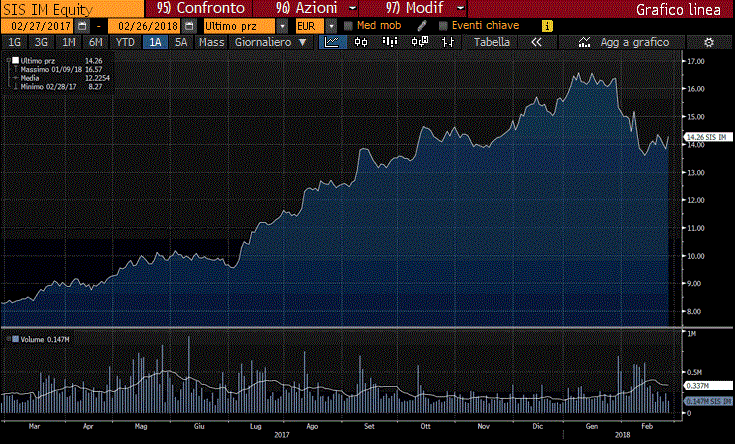The width and height of the screenshot is (735, 444).
Task: Open chart settings gear icon
Action: tap(709, 43)
